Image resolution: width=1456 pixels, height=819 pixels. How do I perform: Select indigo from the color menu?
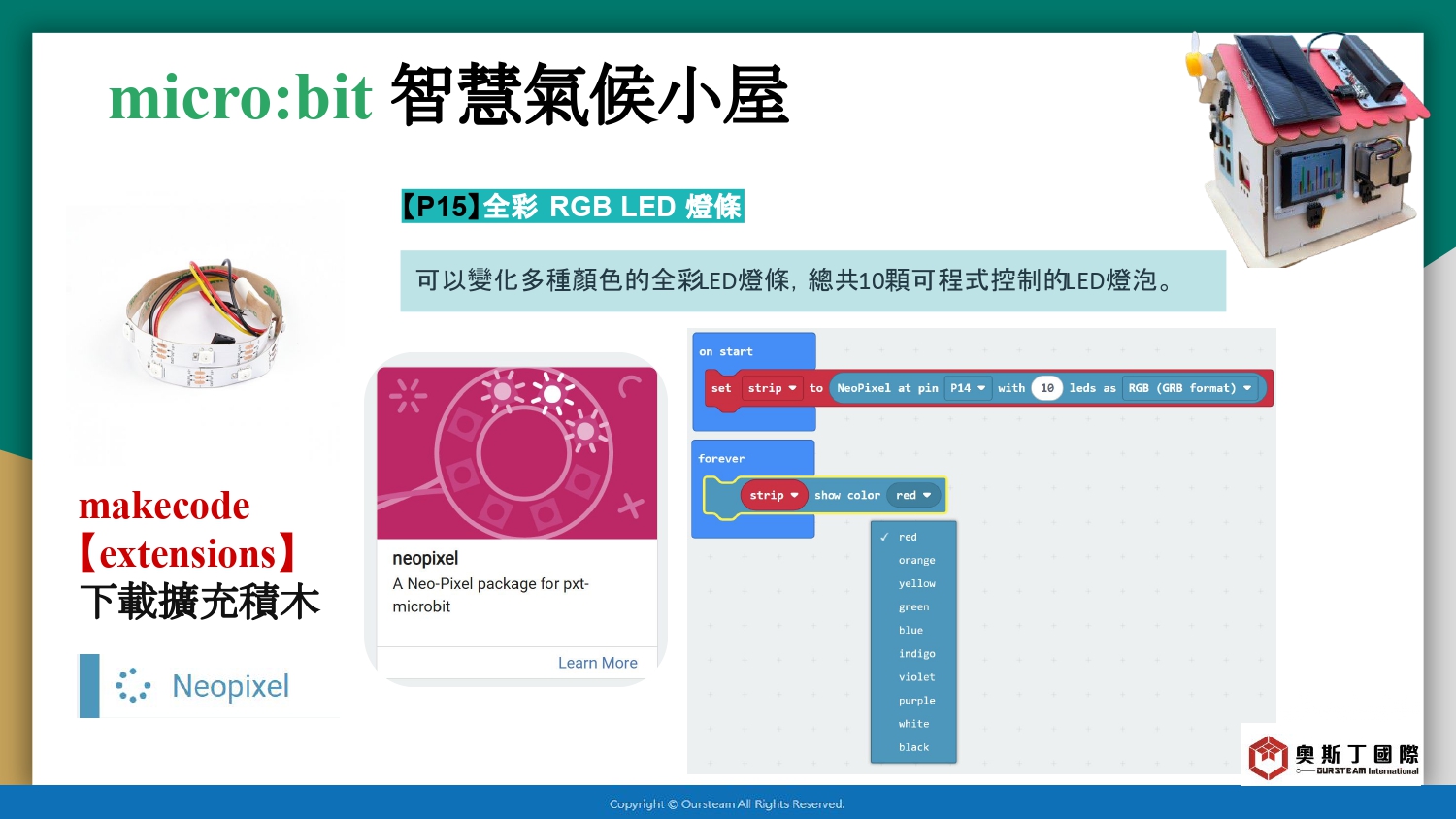[916, 653]
